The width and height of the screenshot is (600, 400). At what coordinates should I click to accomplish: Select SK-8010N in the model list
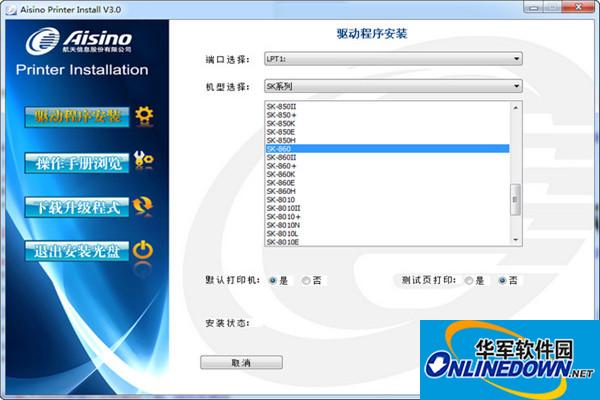pos(388,225)
